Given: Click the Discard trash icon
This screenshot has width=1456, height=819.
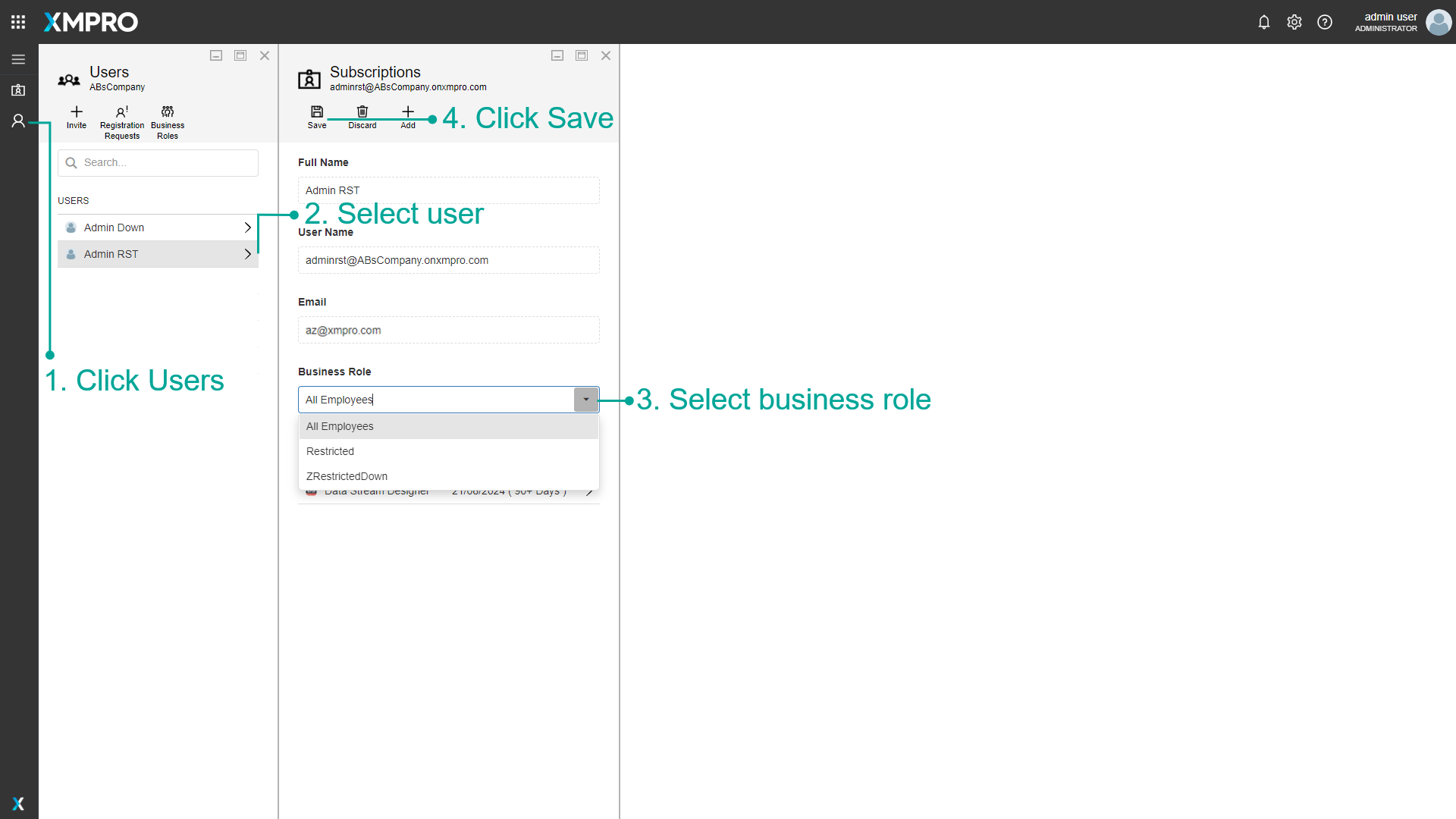Looking at the screenshot, I should [362, 112].
